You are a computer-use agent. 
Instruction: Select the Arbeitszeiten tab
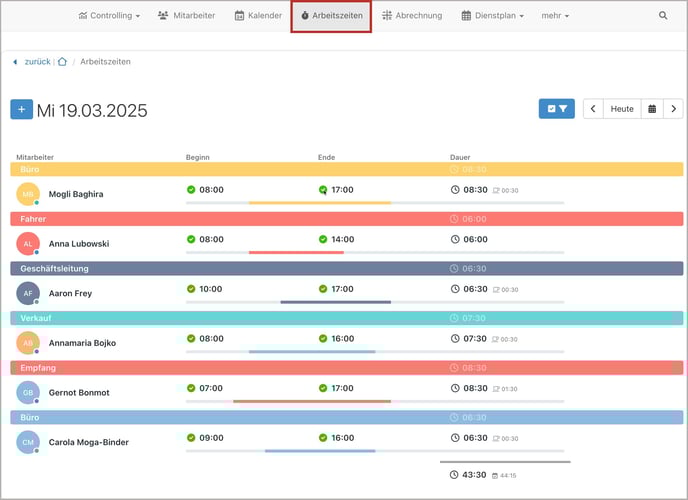pyautogui.click(x=331, y=16)
